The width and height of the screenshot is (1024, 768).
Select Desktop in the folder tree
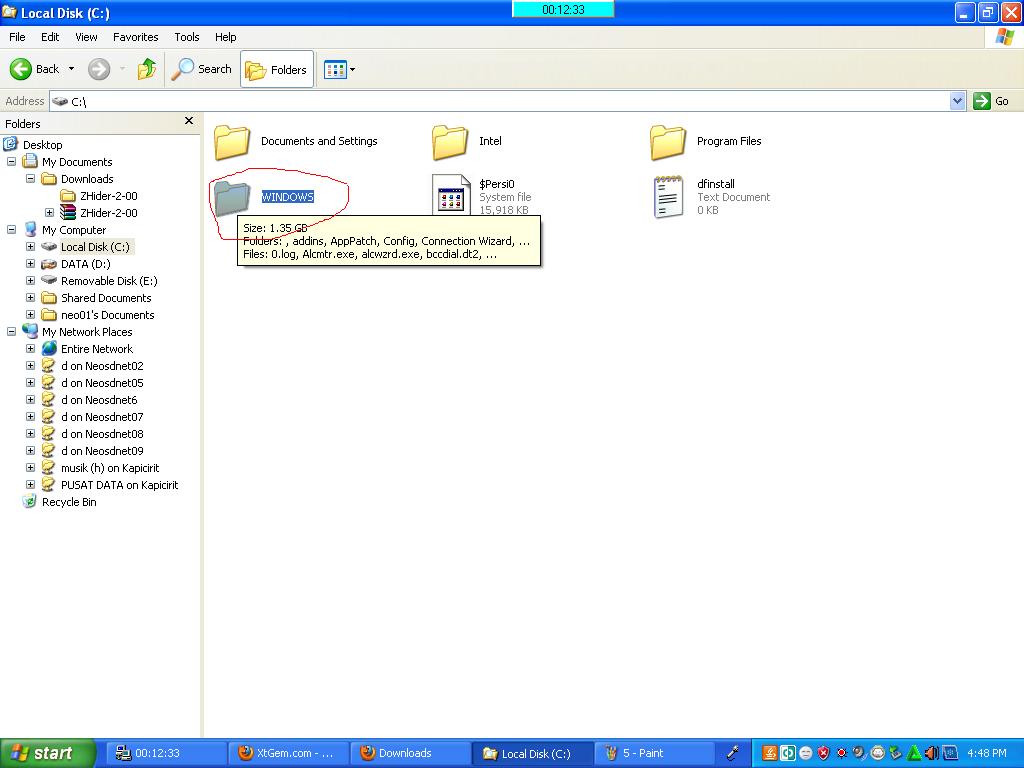click(x=42, y=145)
